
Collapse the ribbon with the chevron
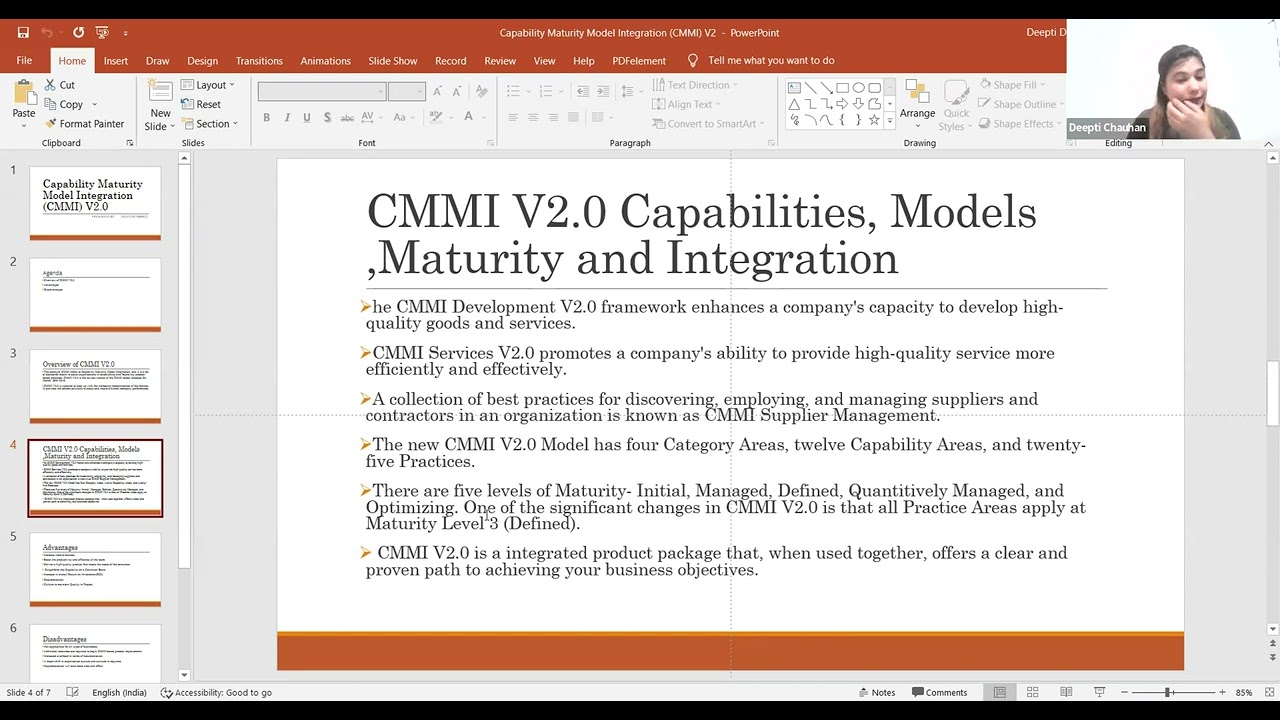[1269, 144]
